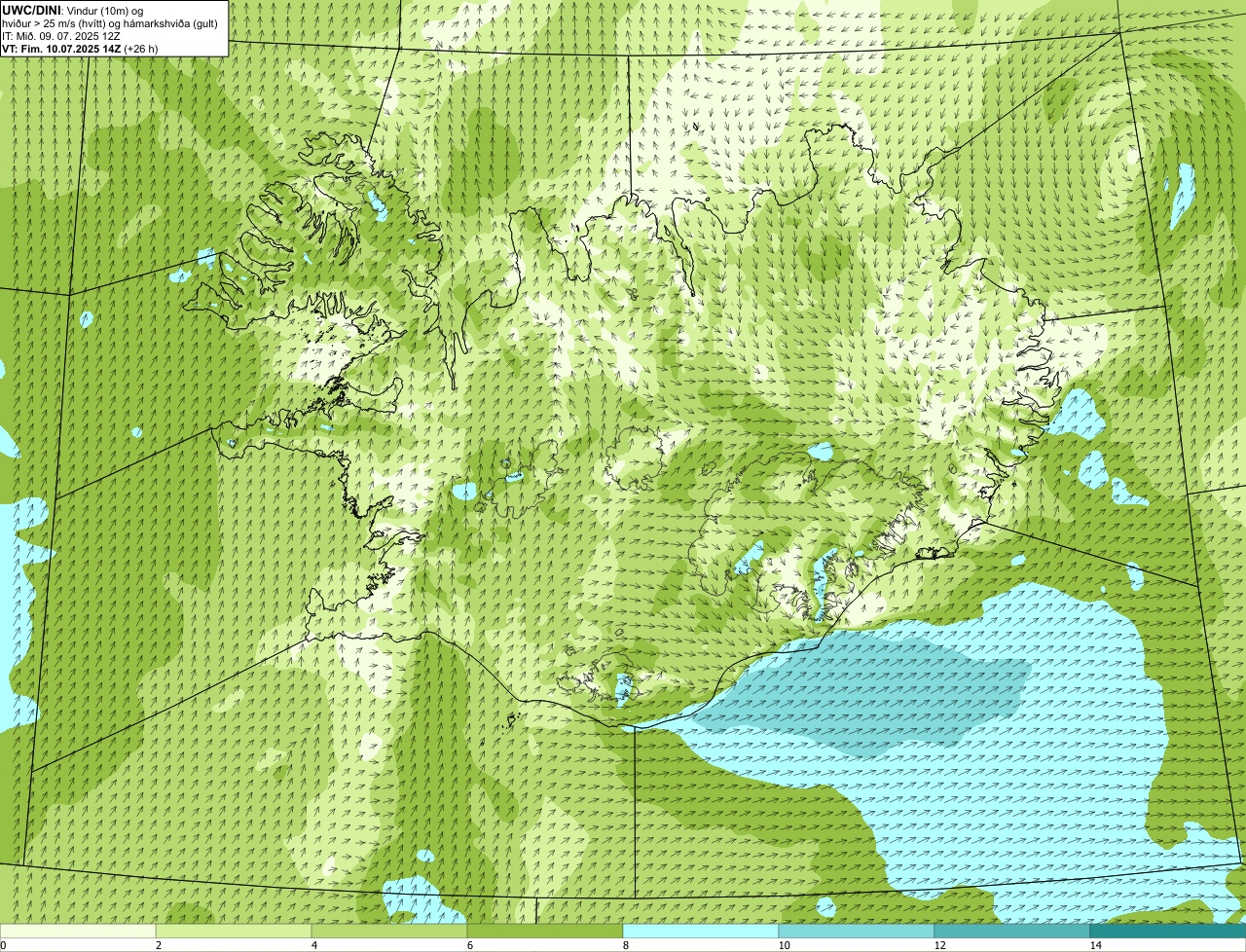Select the light green 4–6 m/s color swatch

click(389, 931)
